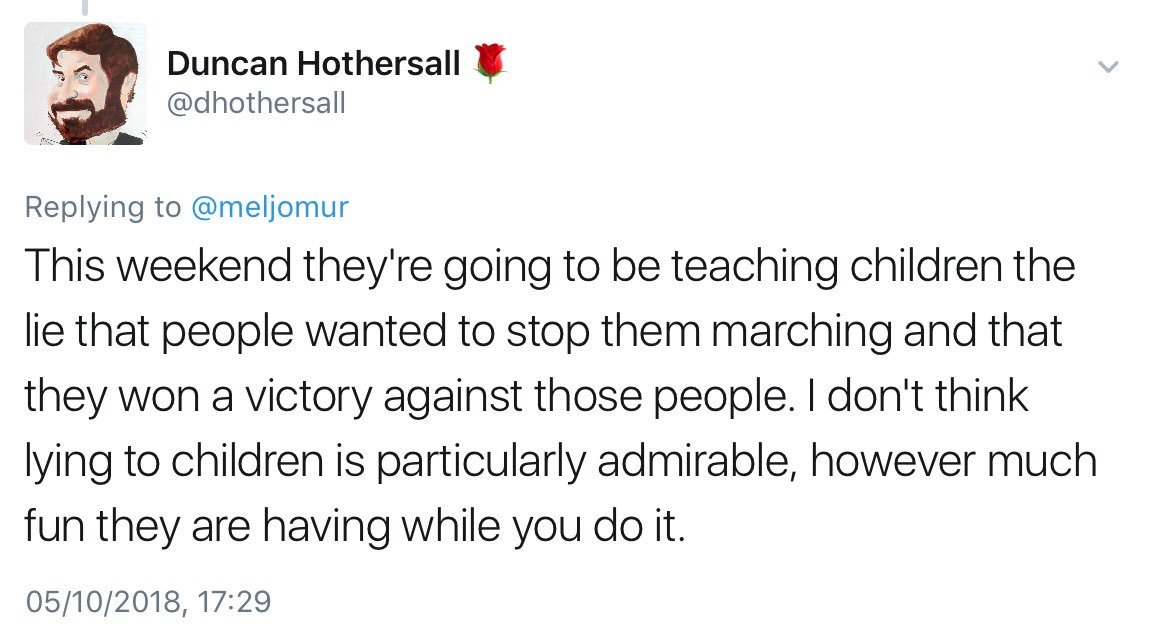The image size is (1150, 624).
Task: Open the @meljomur mention link
Action: click(270, 208)
